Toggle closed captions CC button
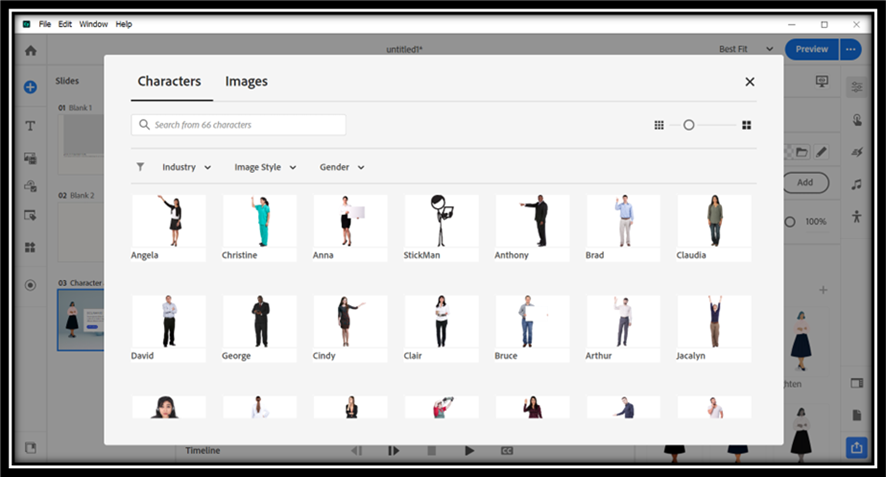The width and height of the screenshot is (886, 477). 507,451
